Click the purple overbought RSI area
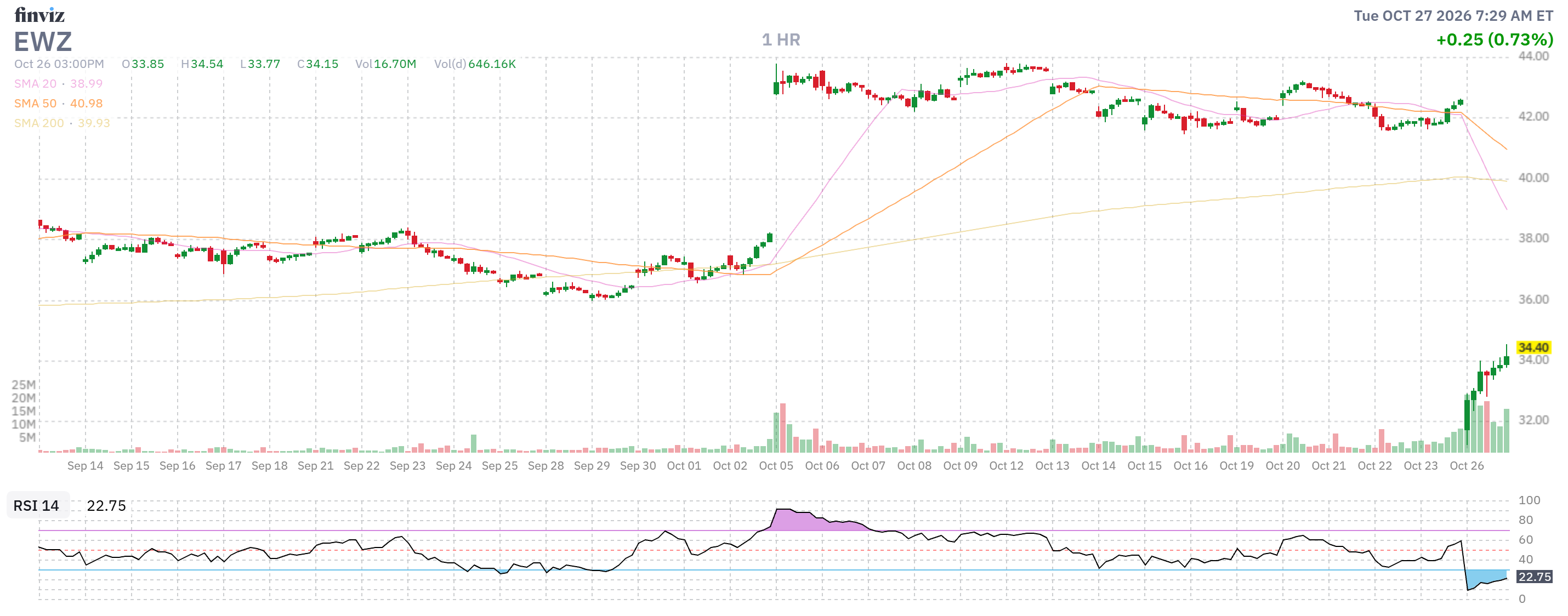 (810, 522)
